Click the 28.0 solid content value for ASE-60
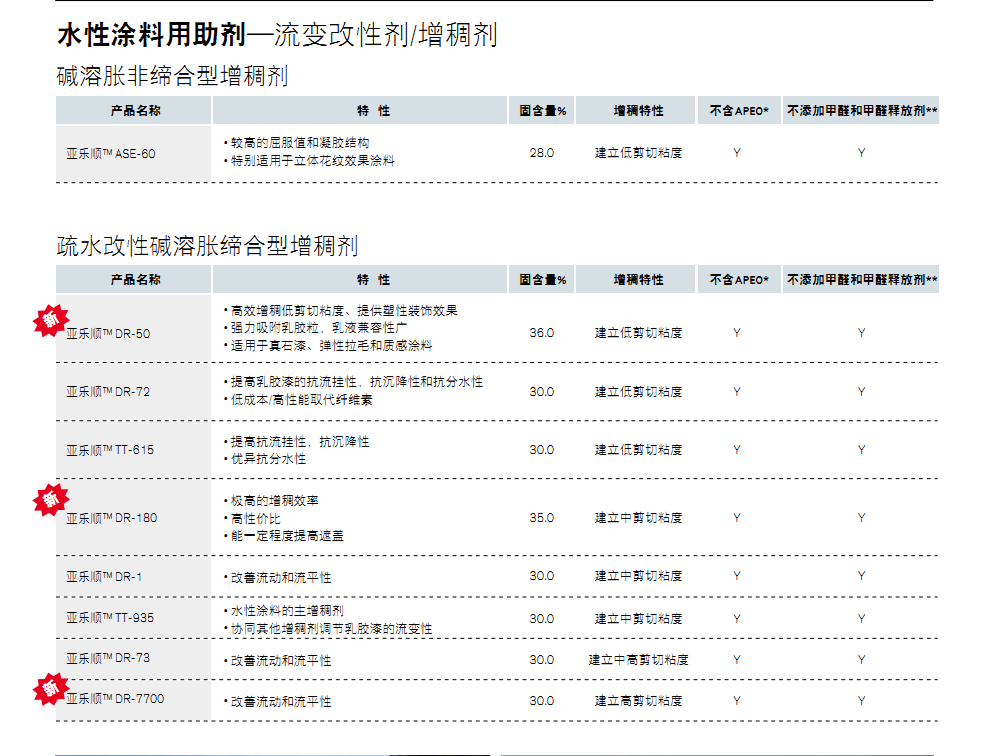The height and width of the screenshot is (756, 989). [x=541, y=153]
